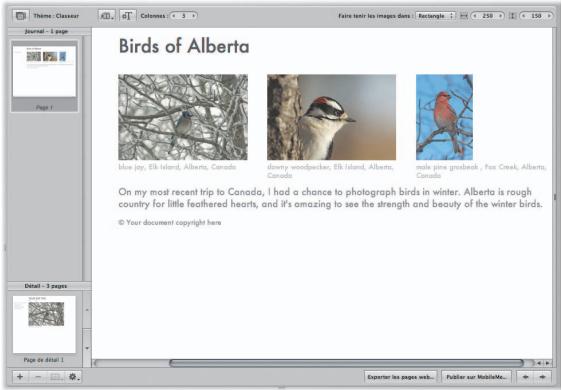Add a new page with plus button

(20, 377)
